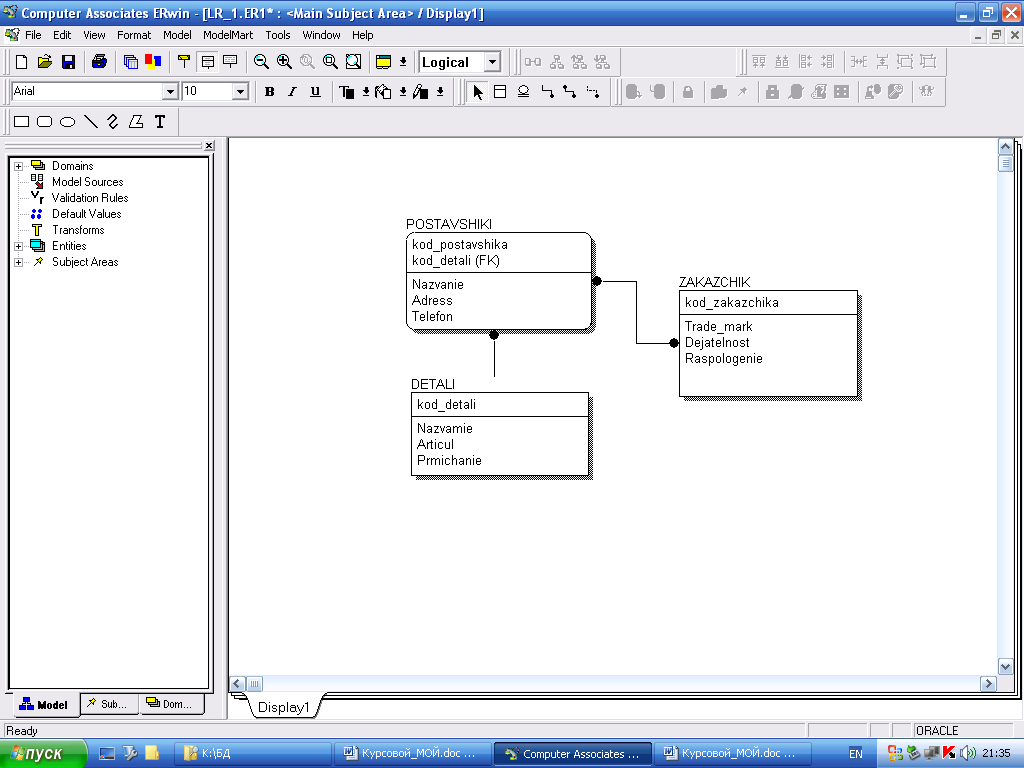The height and width of the screenshot is (768, 1024).
Task: Expand the Subject Areas tree node
Action: [18, 262]
